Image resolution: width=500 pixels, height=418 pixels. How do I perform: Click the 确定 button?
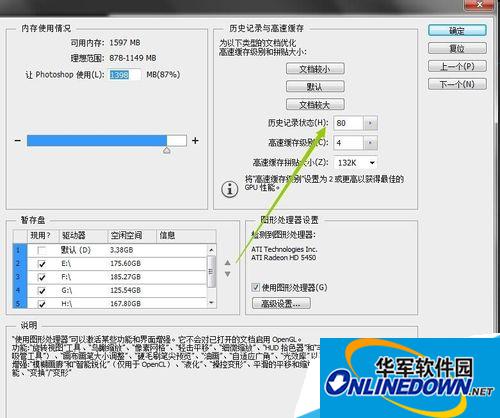[x=457, y=31]
